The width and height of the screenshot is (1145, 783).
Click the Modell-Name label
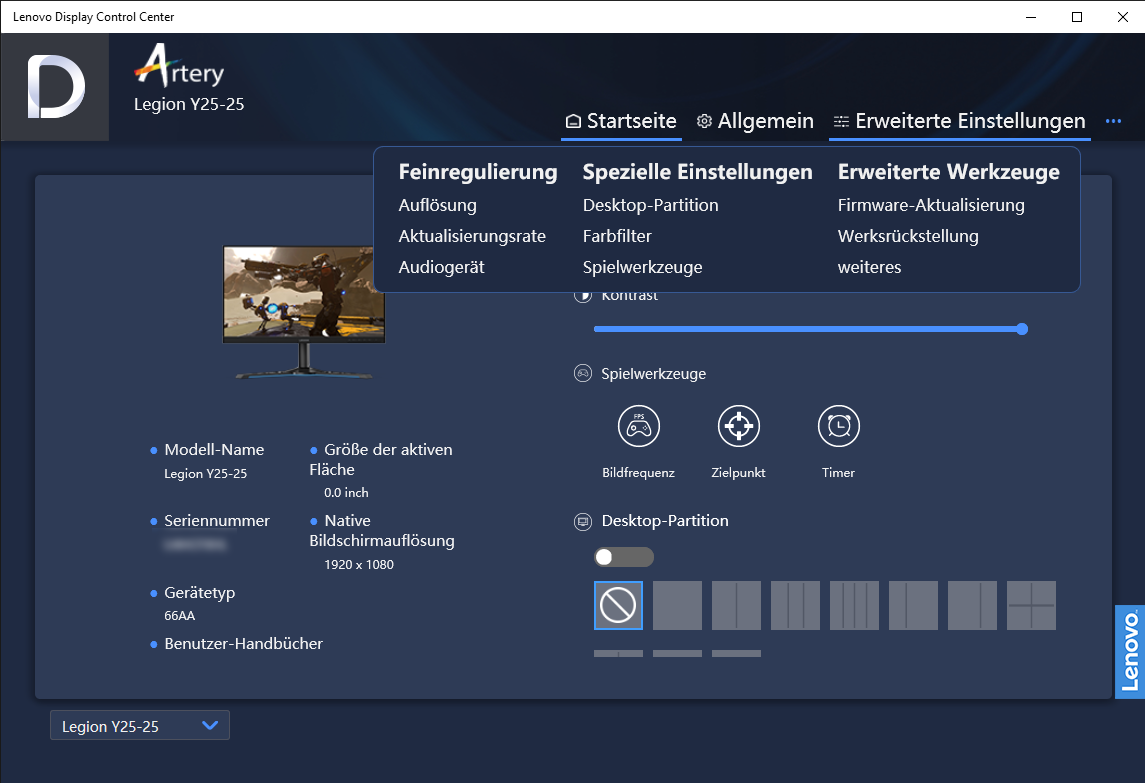(214, 450)
